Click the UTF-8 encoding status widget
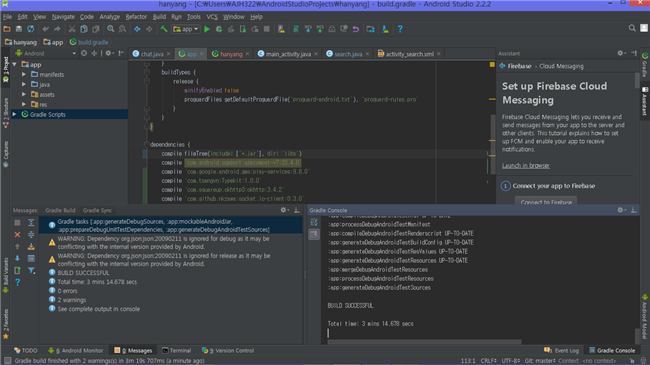This screenshot has width=650, height=365. 510,361
